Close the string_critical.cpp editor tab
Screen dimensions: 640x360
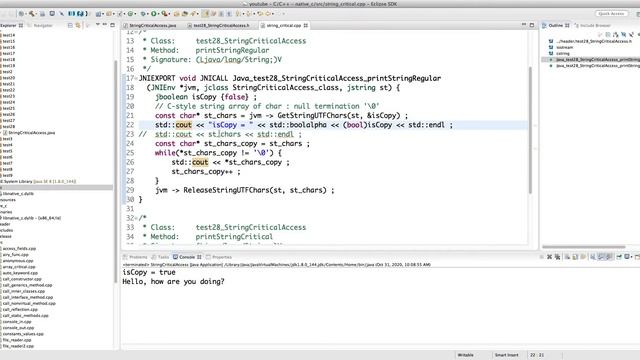tap(306, 25)
